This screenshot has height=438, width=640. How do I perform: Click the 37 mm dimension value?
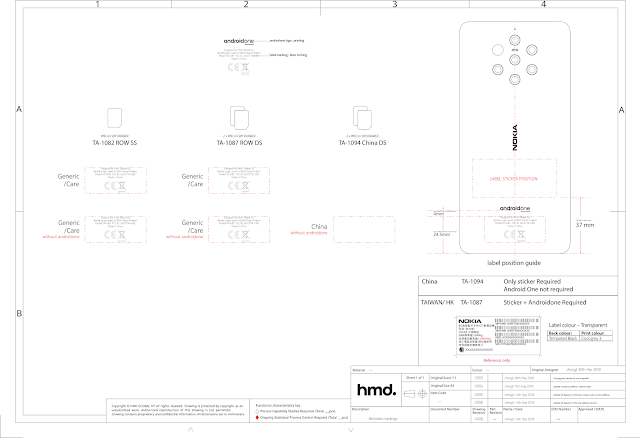[585, 225]
